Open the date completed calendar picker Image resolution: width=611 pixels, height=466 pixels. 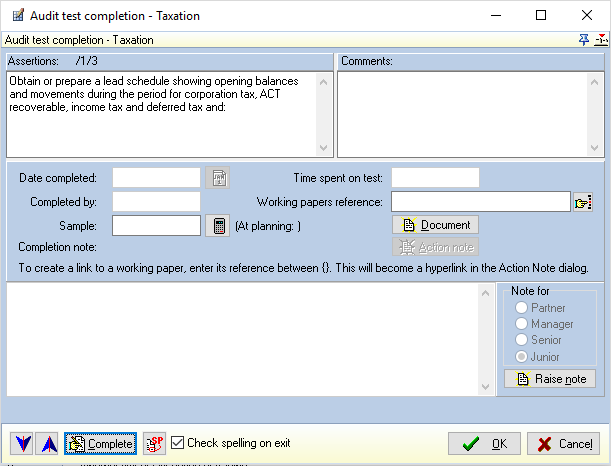pos(217,178)
